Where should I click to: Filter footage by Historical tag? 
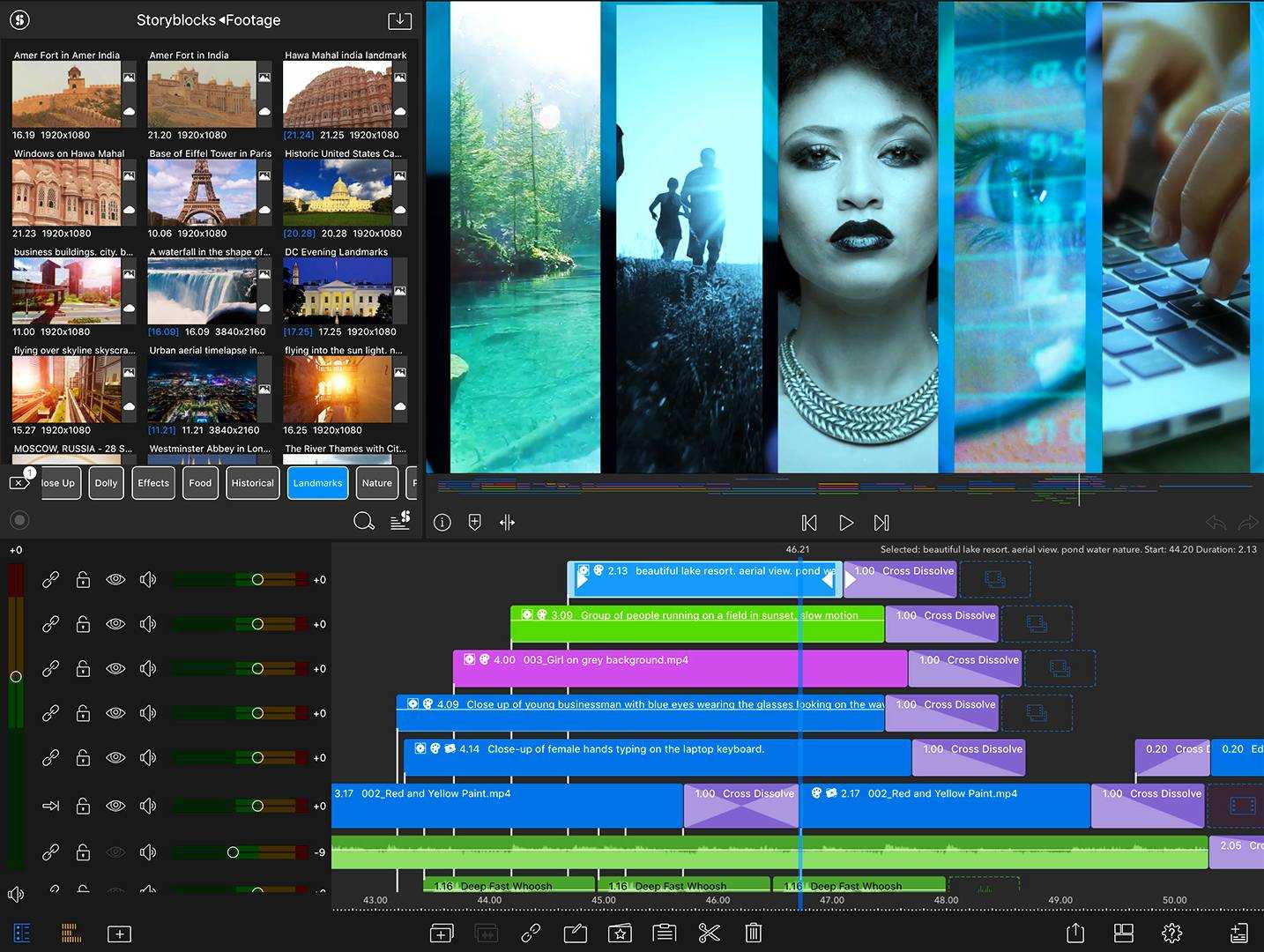[x=252, y=483]
